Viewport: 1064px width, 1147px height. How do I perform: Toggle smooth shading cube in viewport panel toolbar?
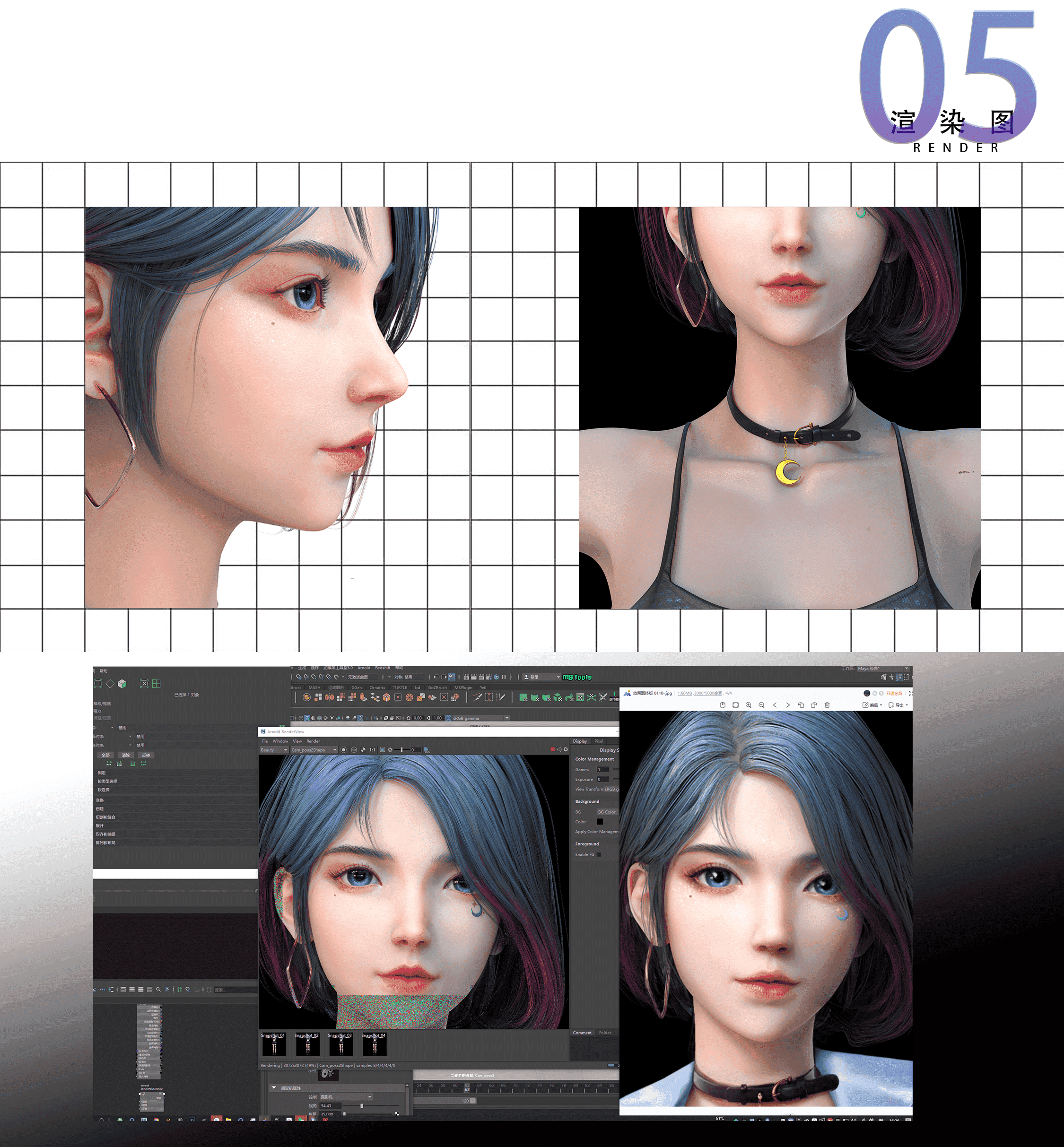coord(307,718)
